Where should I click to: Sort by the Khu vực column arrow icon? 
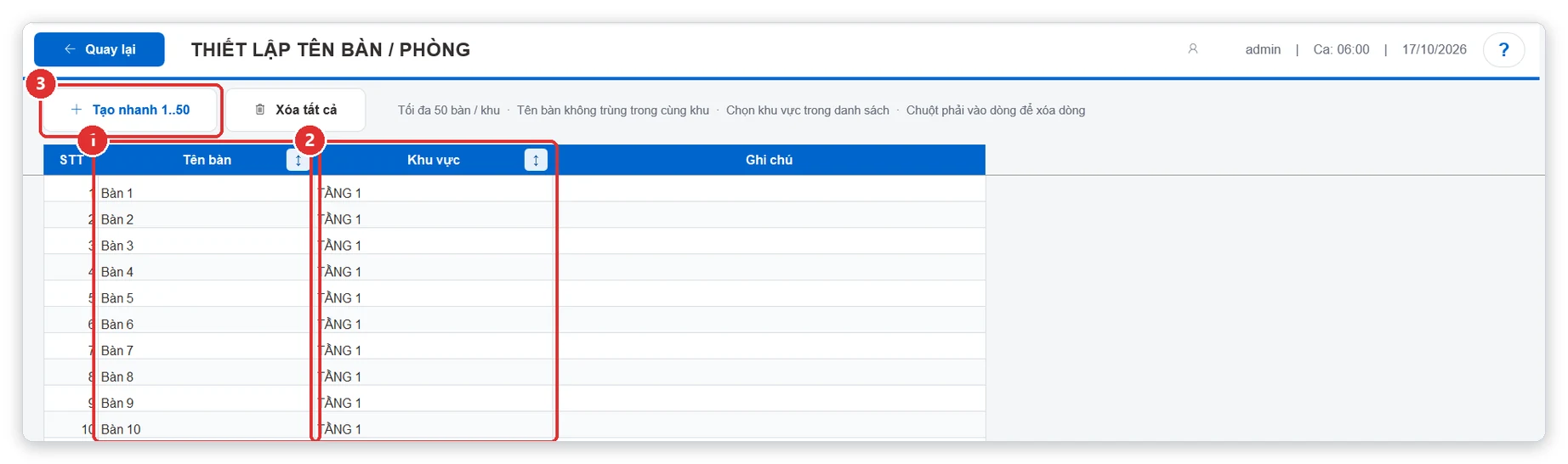pyautogui.click(x=536, y=160)
